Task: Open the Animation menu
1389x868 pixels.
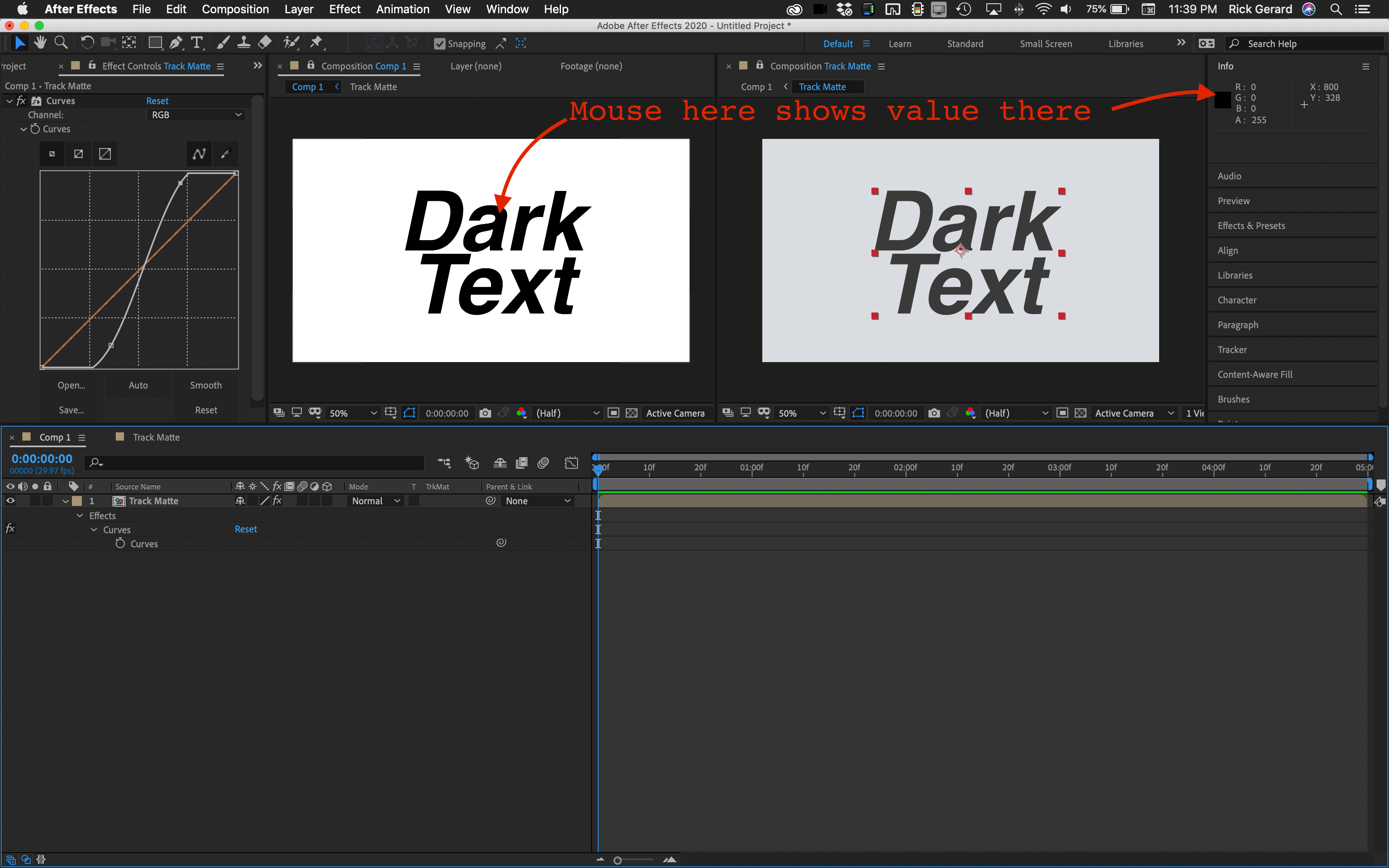Action: pos(402,9)
